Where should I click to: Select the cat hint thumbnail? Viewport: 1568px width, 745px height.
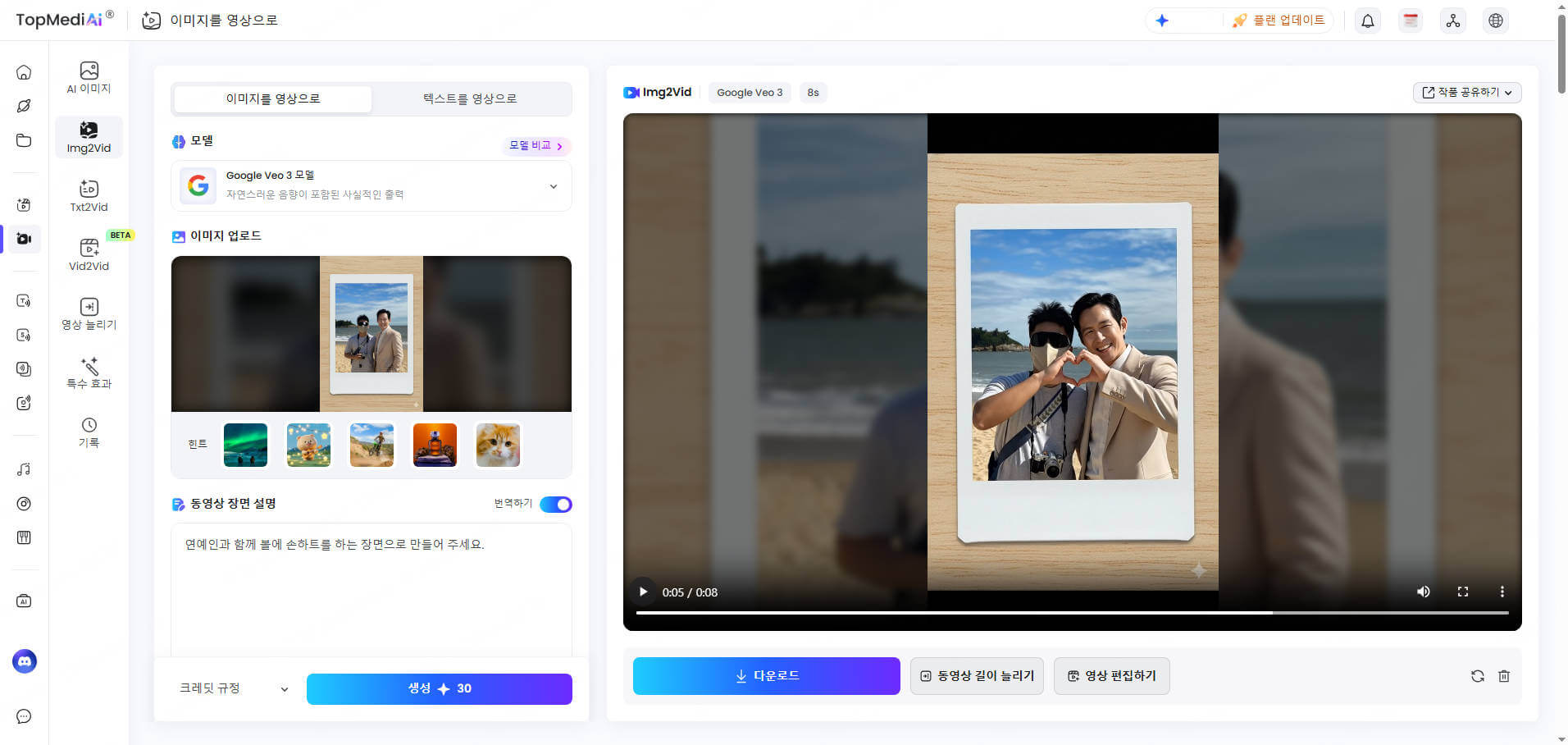pos(497,445)
